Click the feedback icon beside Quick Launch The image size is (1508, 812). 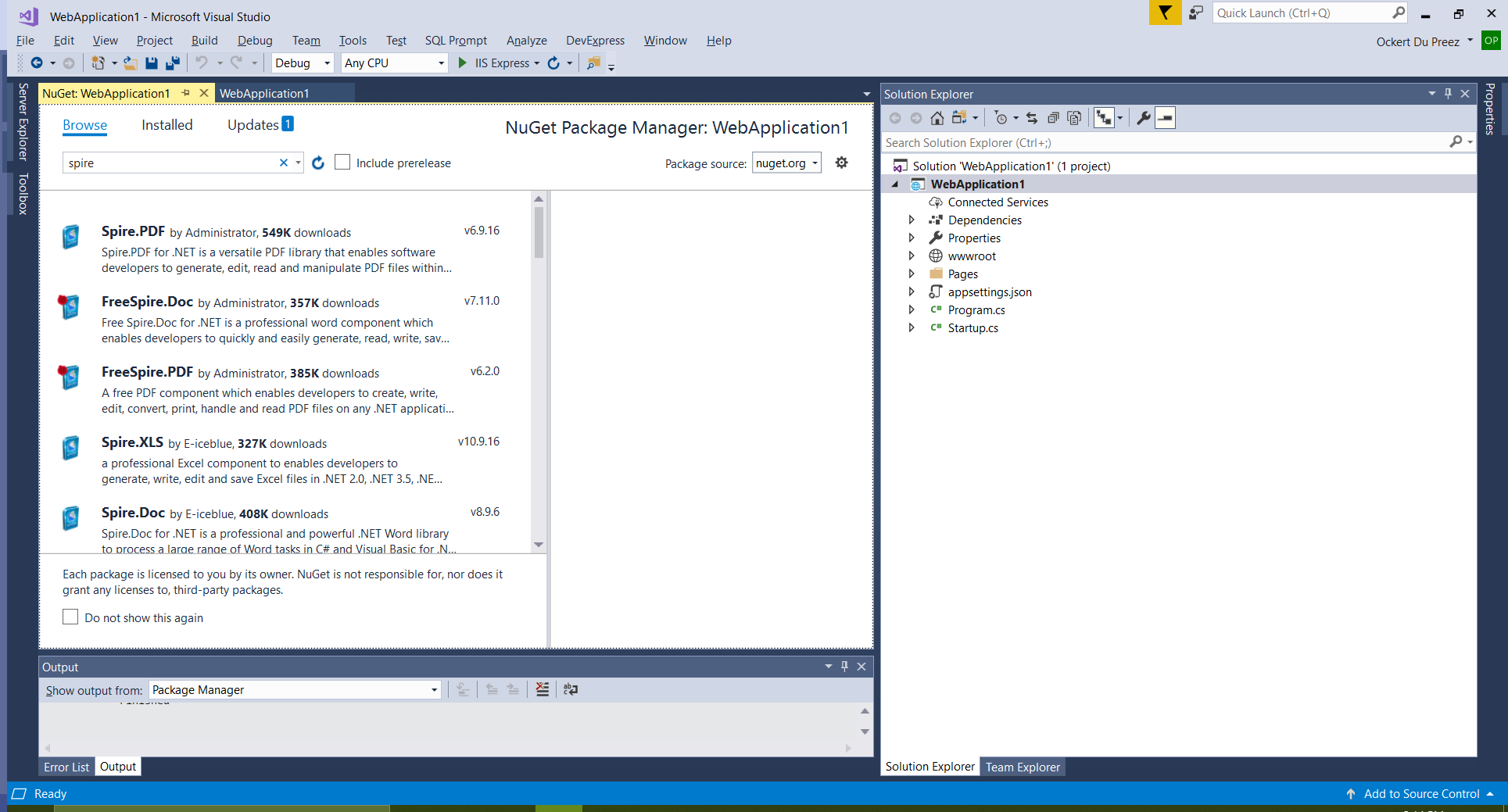(x=1196, y=13)
